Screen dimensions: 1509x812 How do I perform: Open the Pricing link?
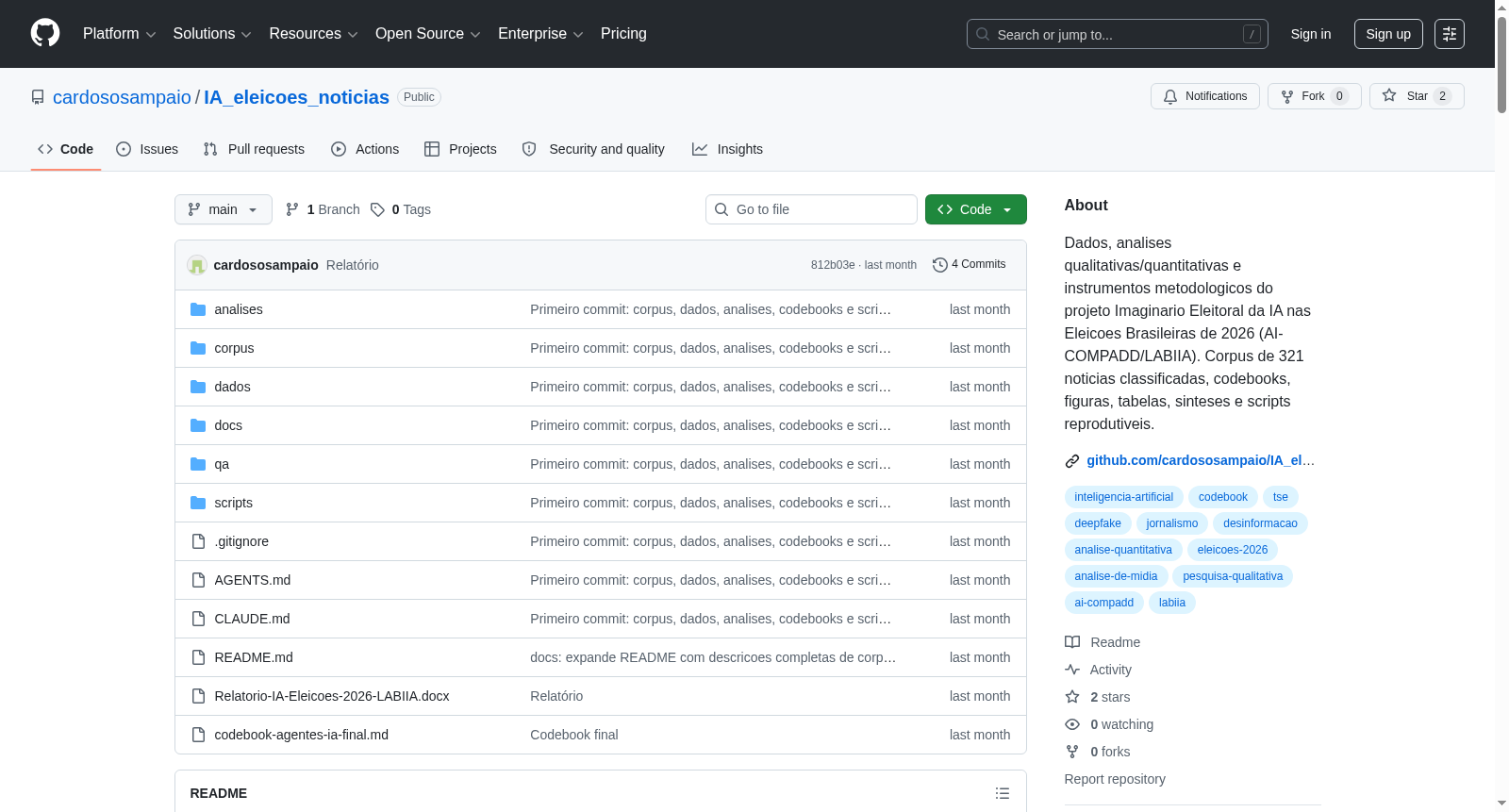[623, 34]
